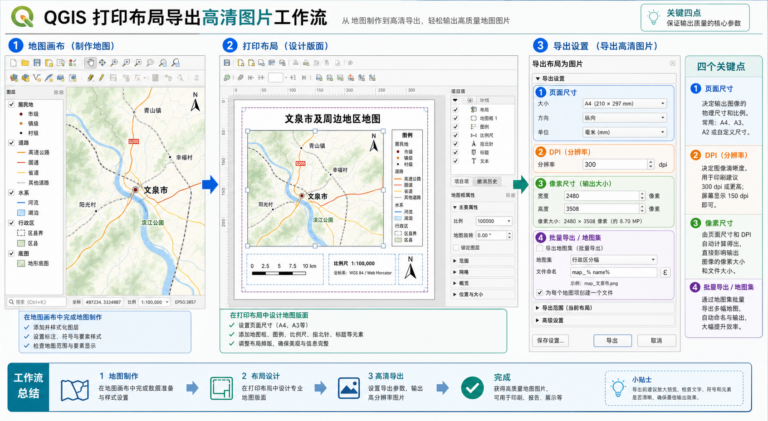Click the 导出 button
This screenshot has height=421, width=768.
point(612,340)
